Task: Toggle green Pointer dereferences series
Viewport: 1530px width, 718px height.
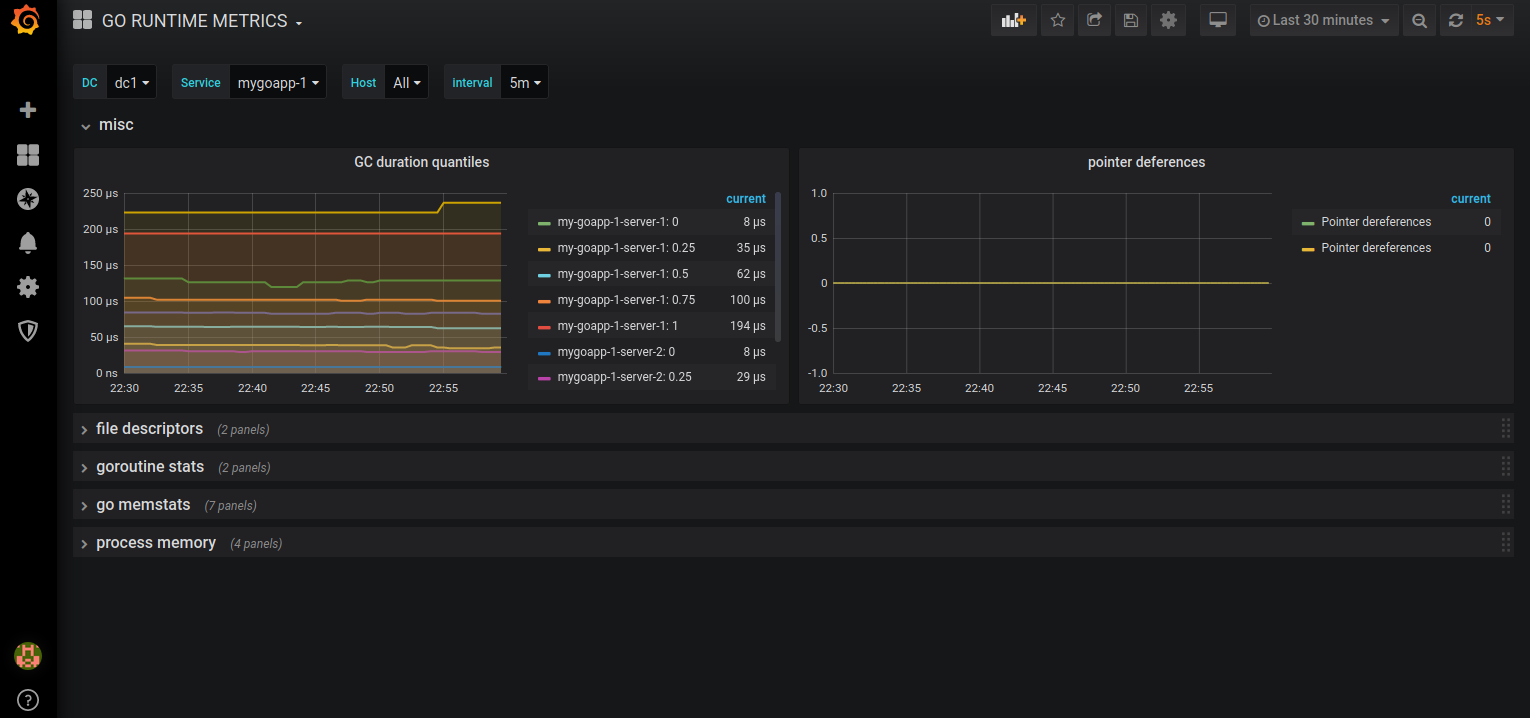Action: point(1376,222)
